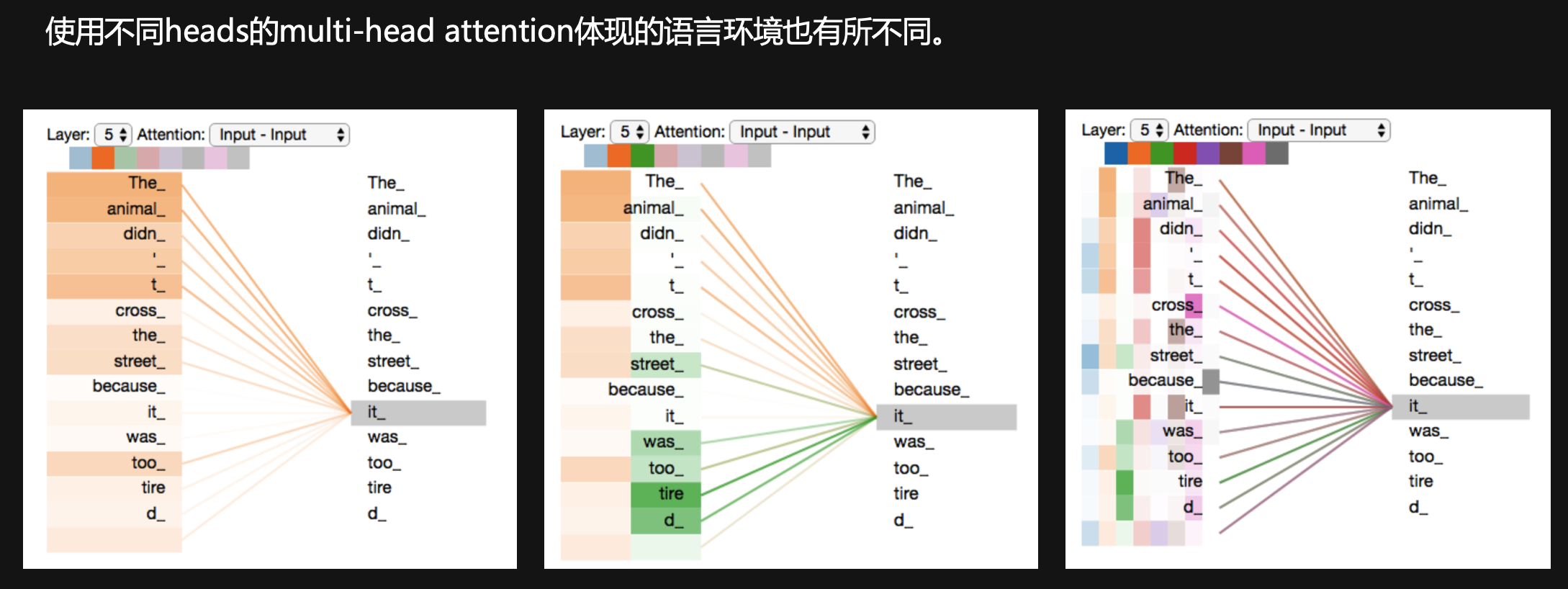Click the purple head swatch in the right panel
The image size is (1568, 589).
tap(1208, 153)
